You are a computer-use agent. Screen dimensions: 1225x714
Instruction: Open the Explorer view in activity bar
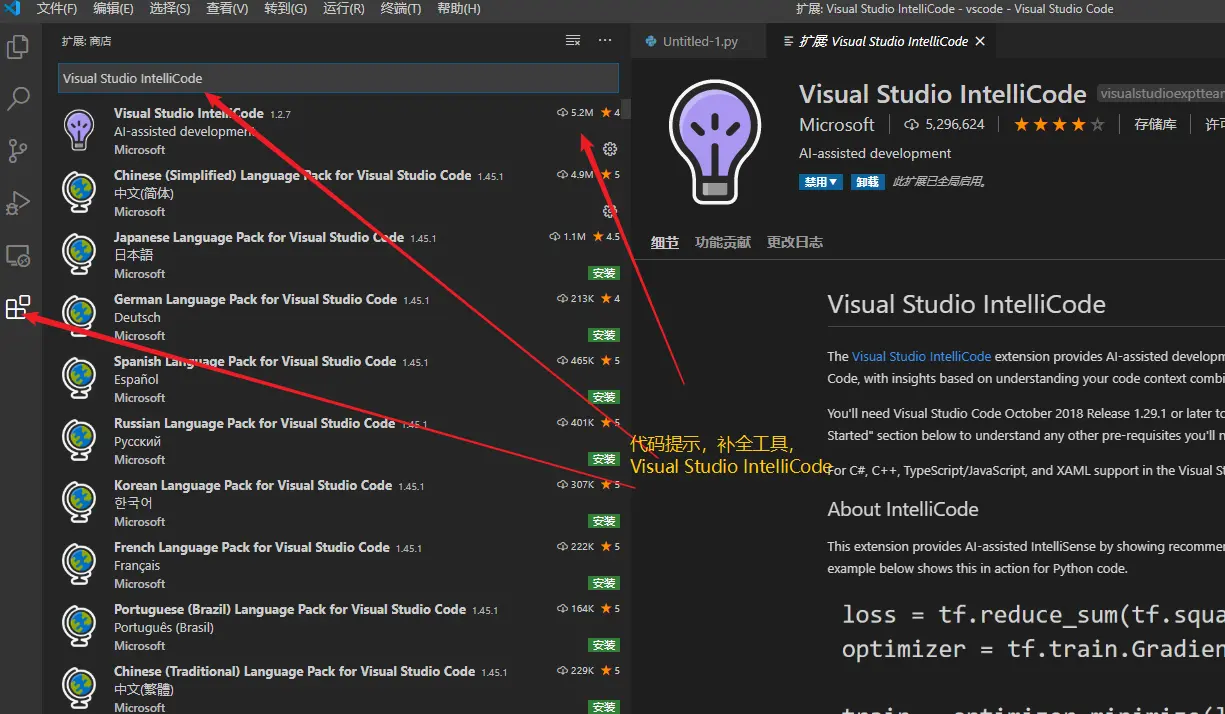(x=18, y=46)
